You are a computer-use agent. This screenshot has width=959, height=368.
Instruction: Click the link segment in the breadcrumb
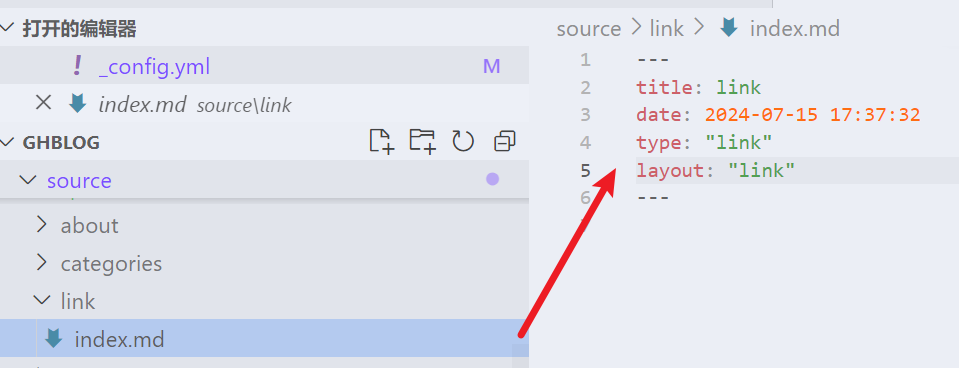(667, 28)
